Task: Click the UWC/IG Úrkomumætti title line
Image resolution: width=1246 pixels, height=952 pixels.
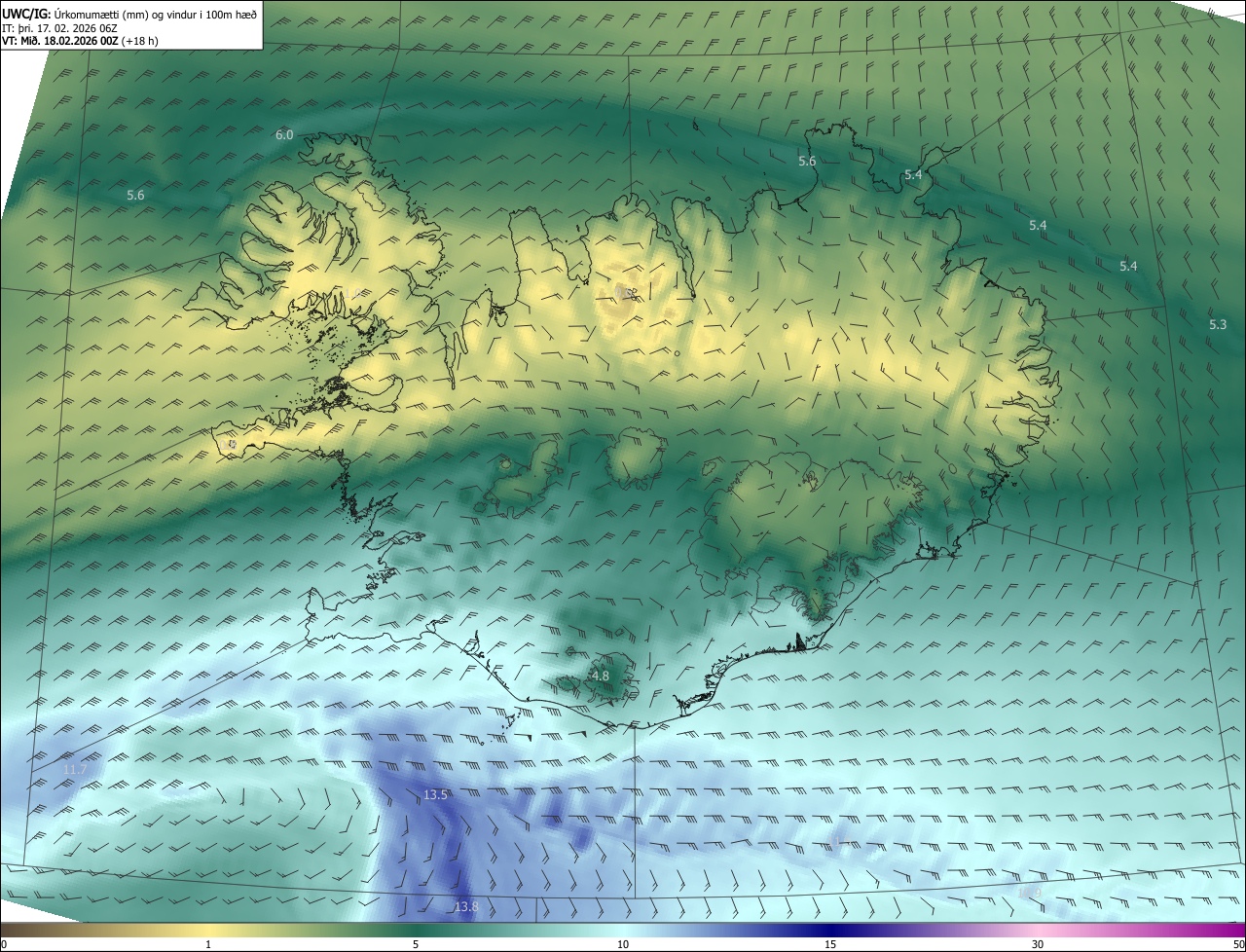Action: coord(129,13)
